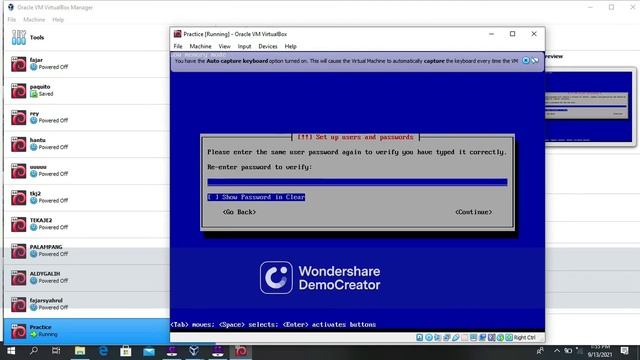Launch Microsoft Edge from the taskbar
This screenshot has height=360, width=640.
point(103,351)
